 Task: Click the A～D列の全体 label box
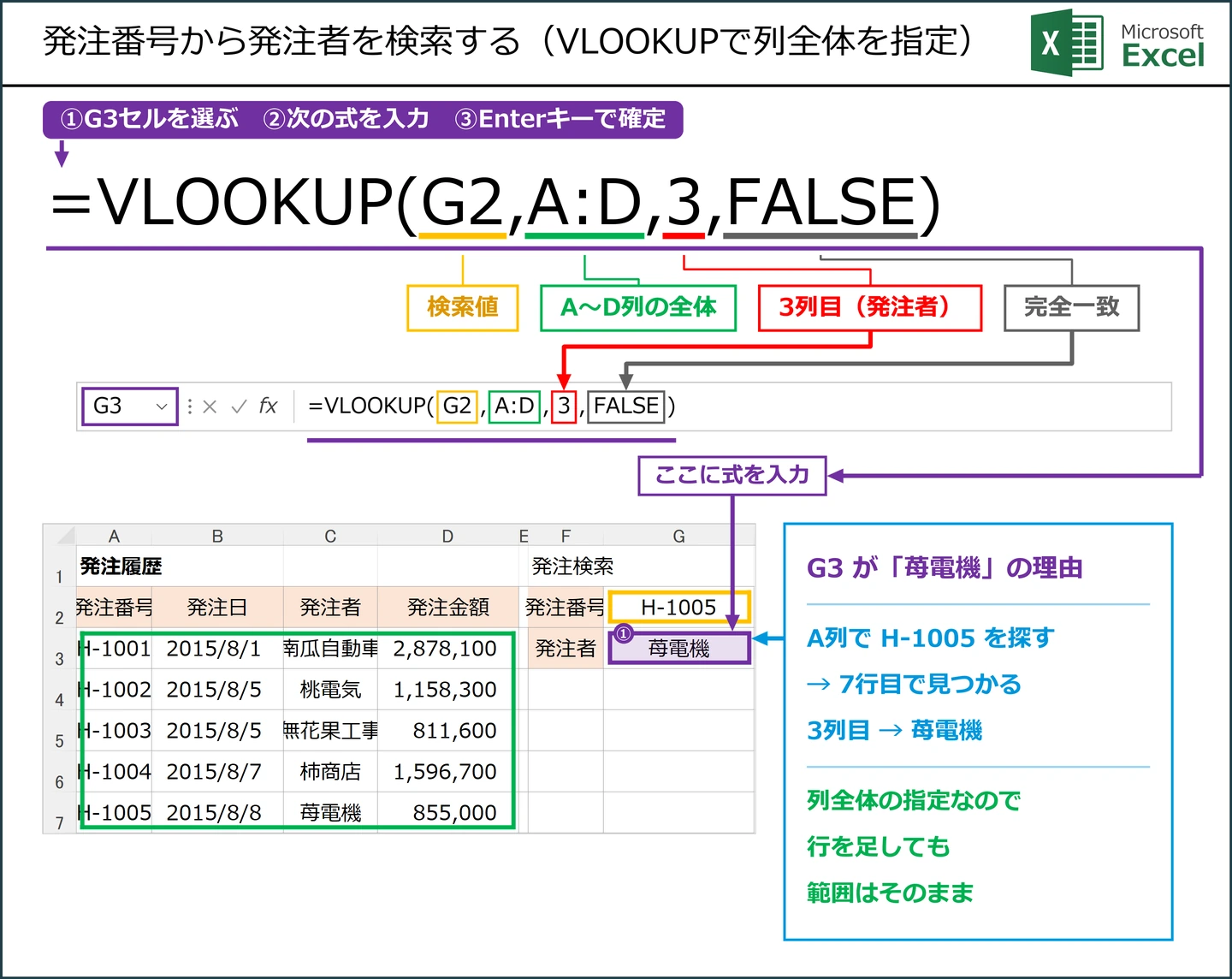click(638, 307)
